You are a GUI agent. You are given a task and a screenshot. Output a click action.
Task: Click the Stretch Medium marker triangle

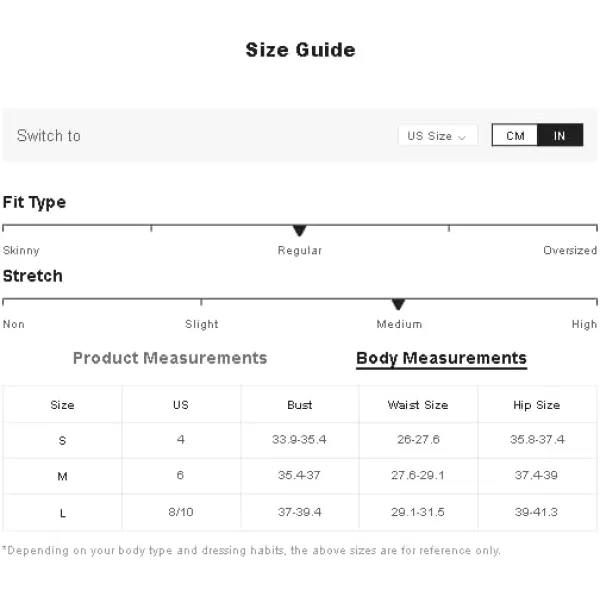pyautogui.click(x=398, y=305)
